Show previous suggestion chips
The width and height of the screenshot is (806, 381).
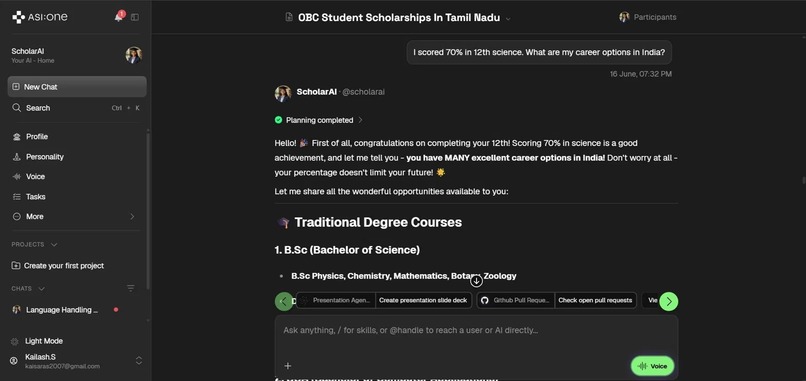tap(284, 301)
